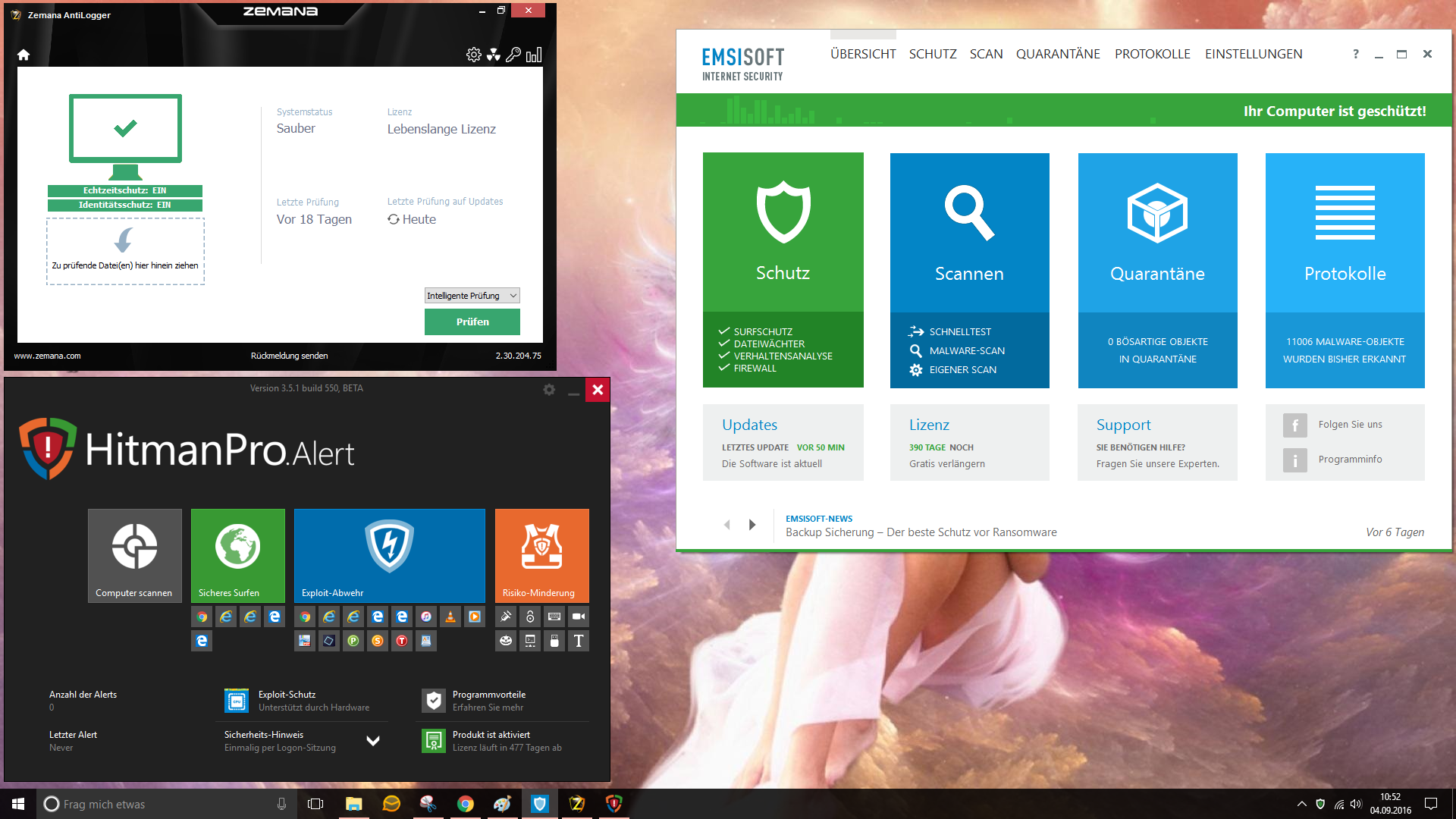
Task: Switch to the QUARANTÄNE tab in Emsisoft
Action: 1058,54
